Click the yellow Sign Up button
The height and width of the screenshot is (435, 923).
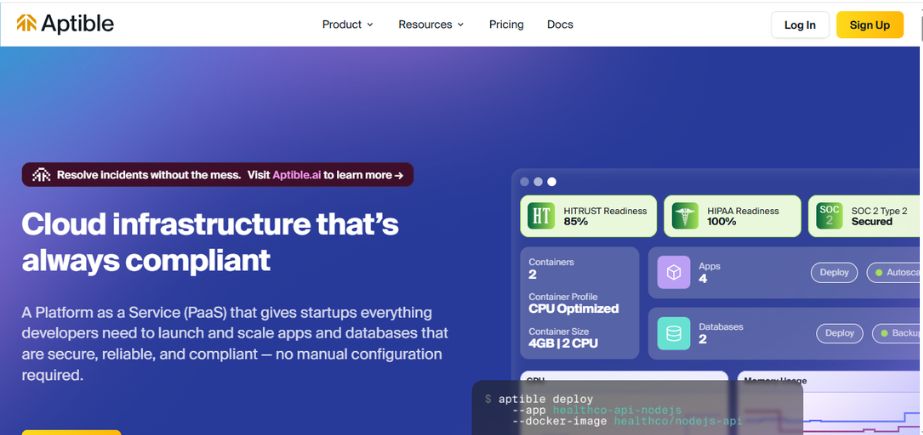(x=869, y=25)
